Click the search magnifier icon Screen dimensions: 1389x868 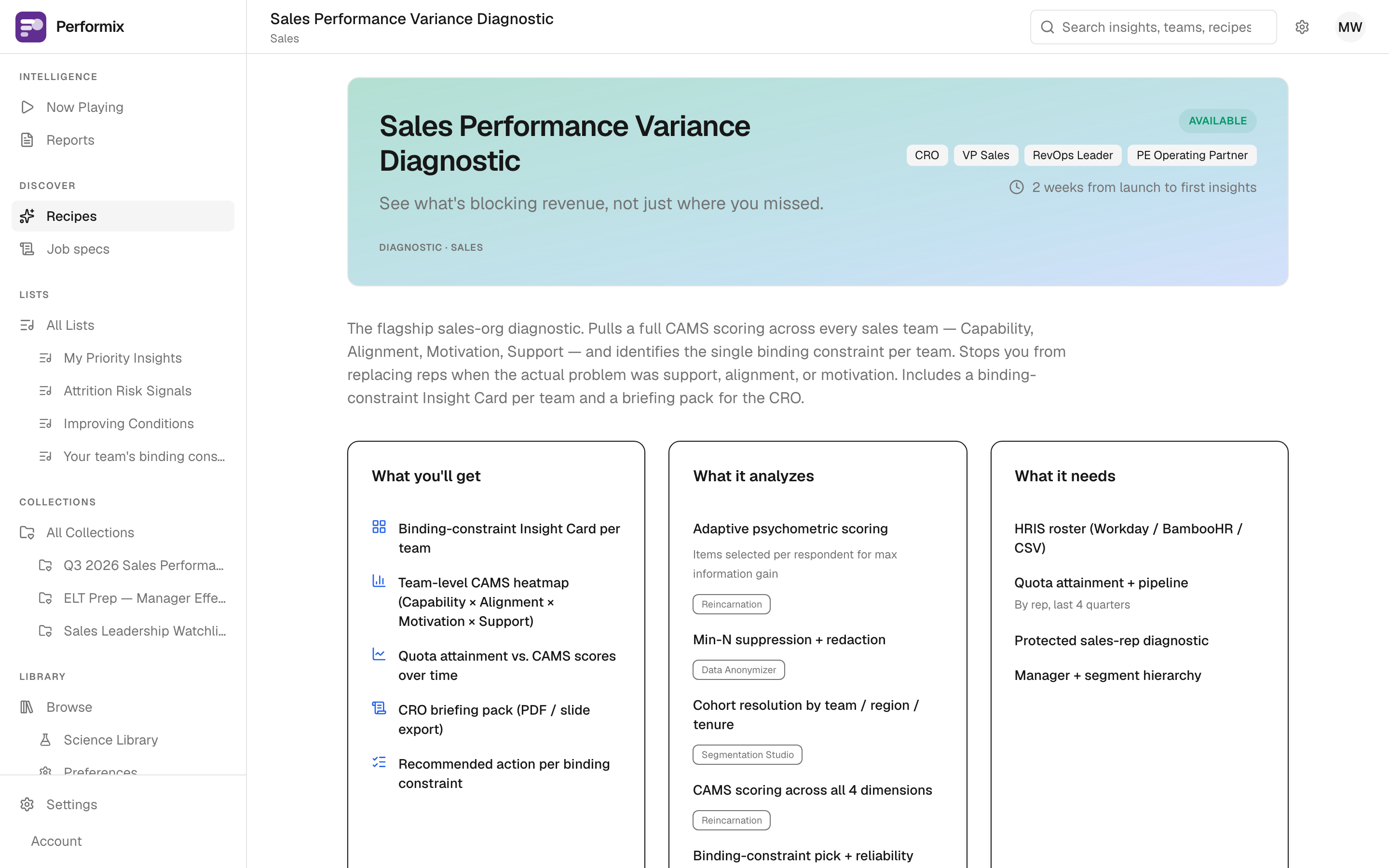click(x=1047, y=27)
